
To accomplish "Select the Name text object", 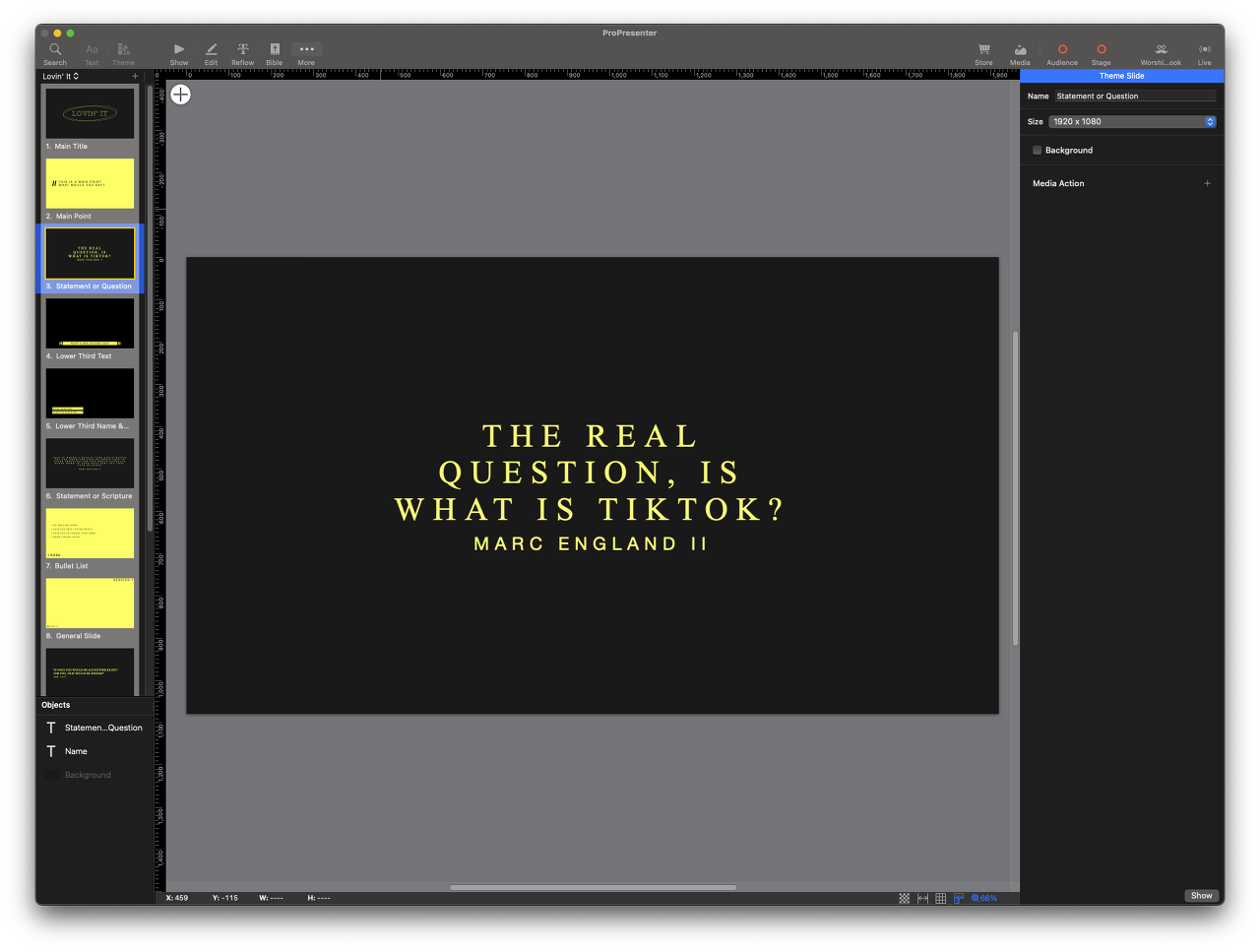I will [94, 751].
